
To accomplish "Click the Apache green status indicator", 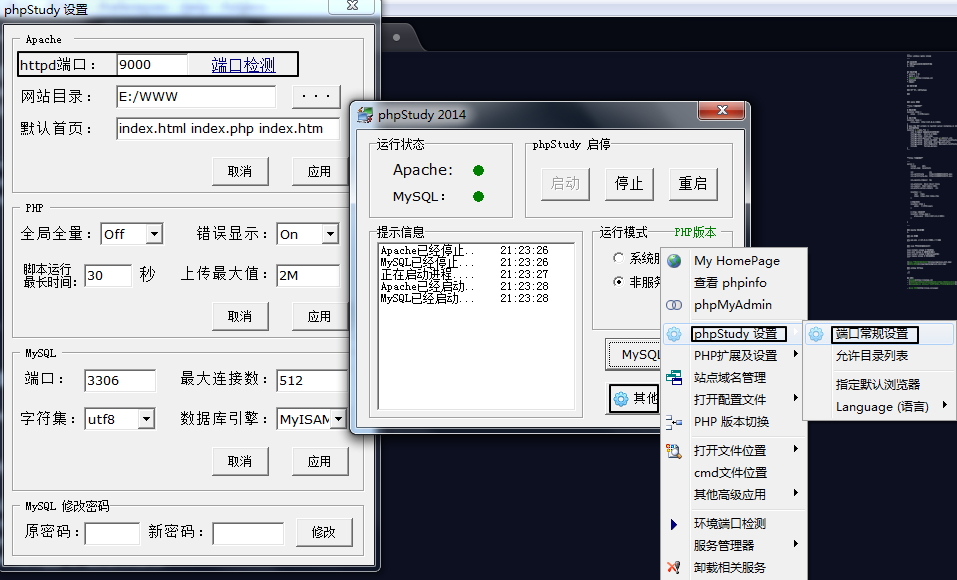I will click(478, 170).
